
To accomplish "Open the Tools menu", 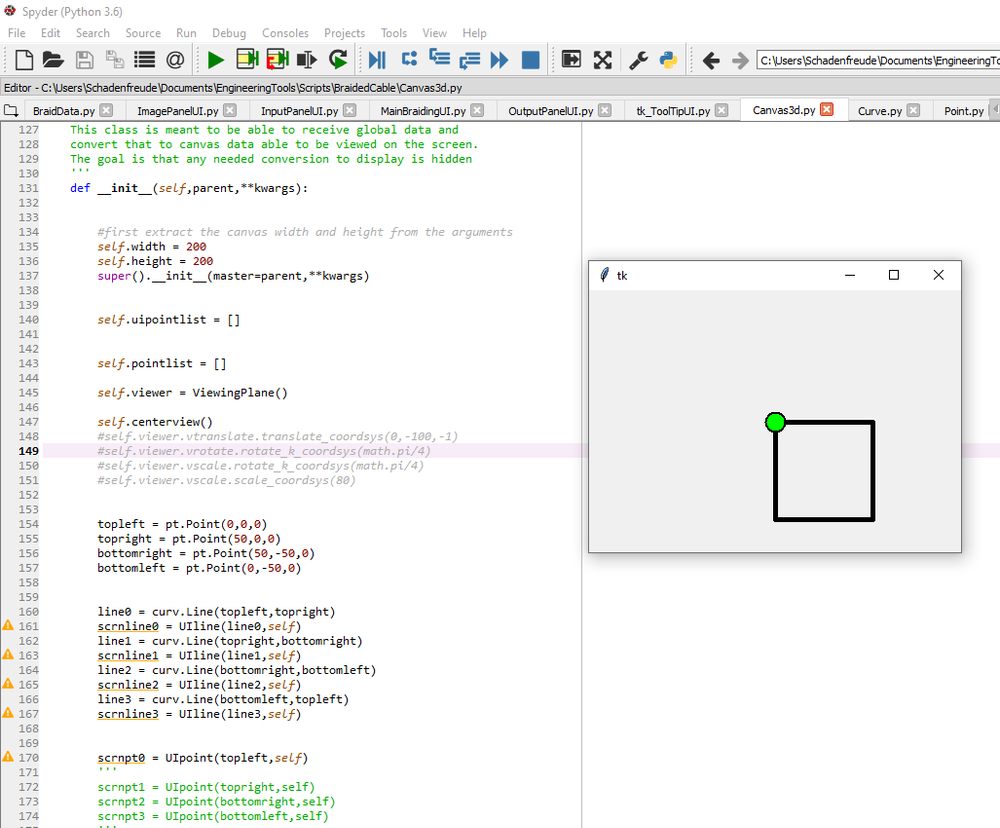I will pyautogui.click(x=393, y=33).
